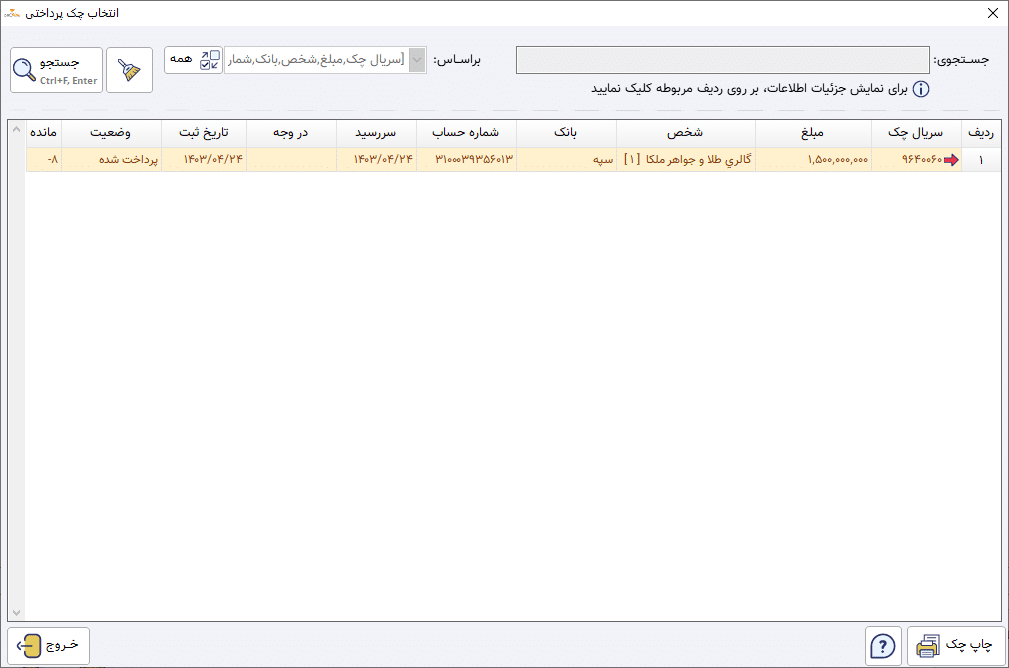Click the search magnifier button جستجو

[57, 70]
